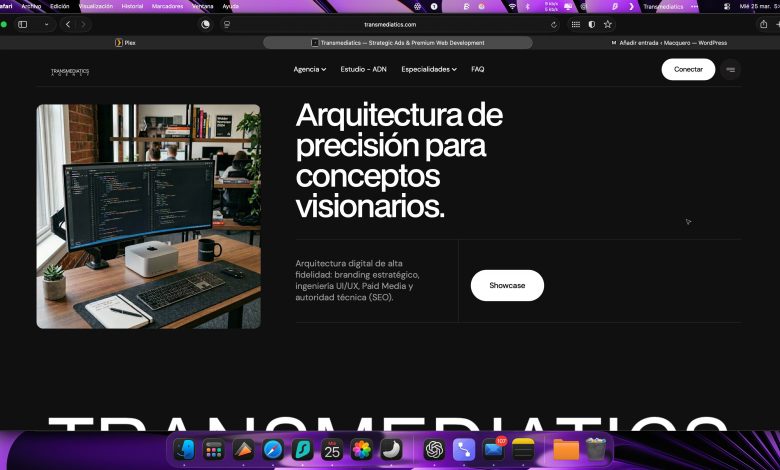The height and width of the screenshot is (470, 780).
Task: Click the Transmediatics Agency logo
Action: (x=70, y=72)
